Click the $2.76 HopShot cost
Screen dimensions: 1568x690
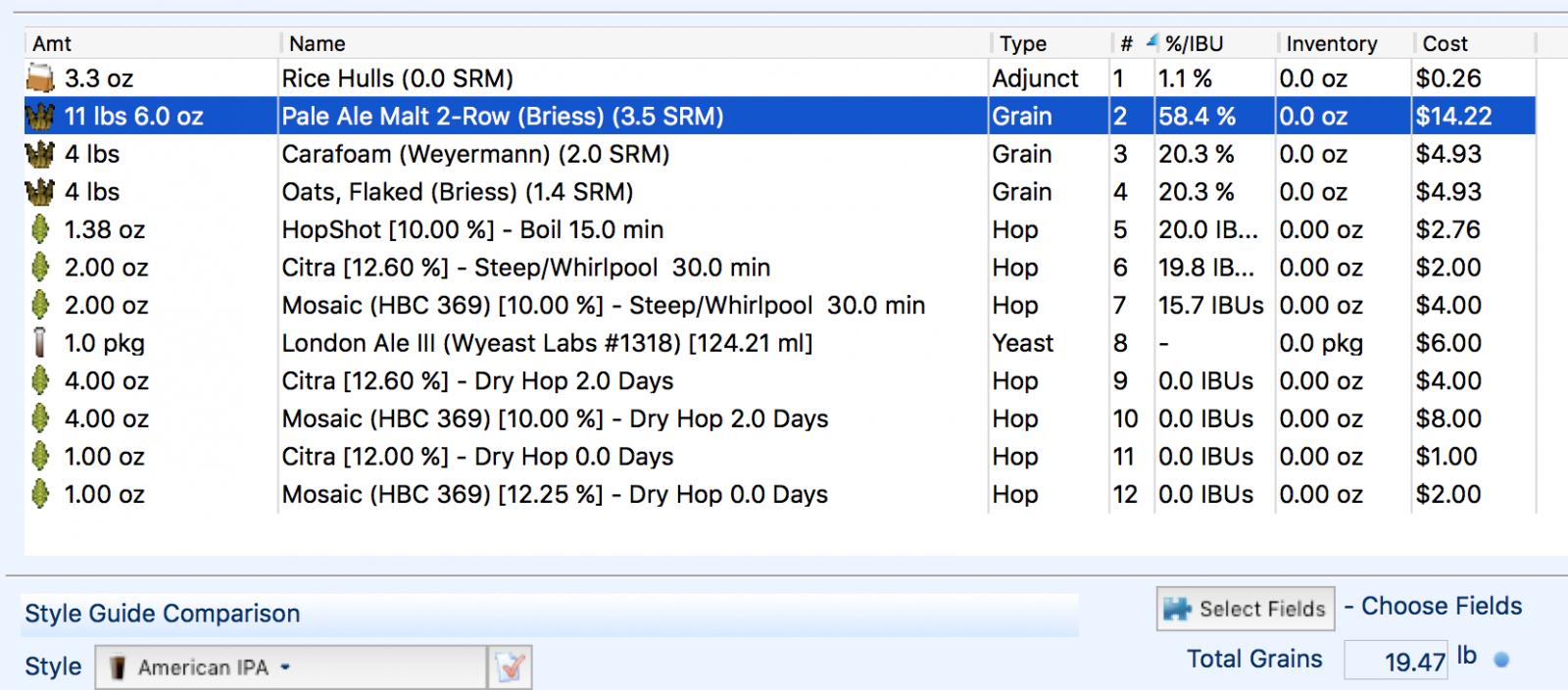tap(1448, 229)
